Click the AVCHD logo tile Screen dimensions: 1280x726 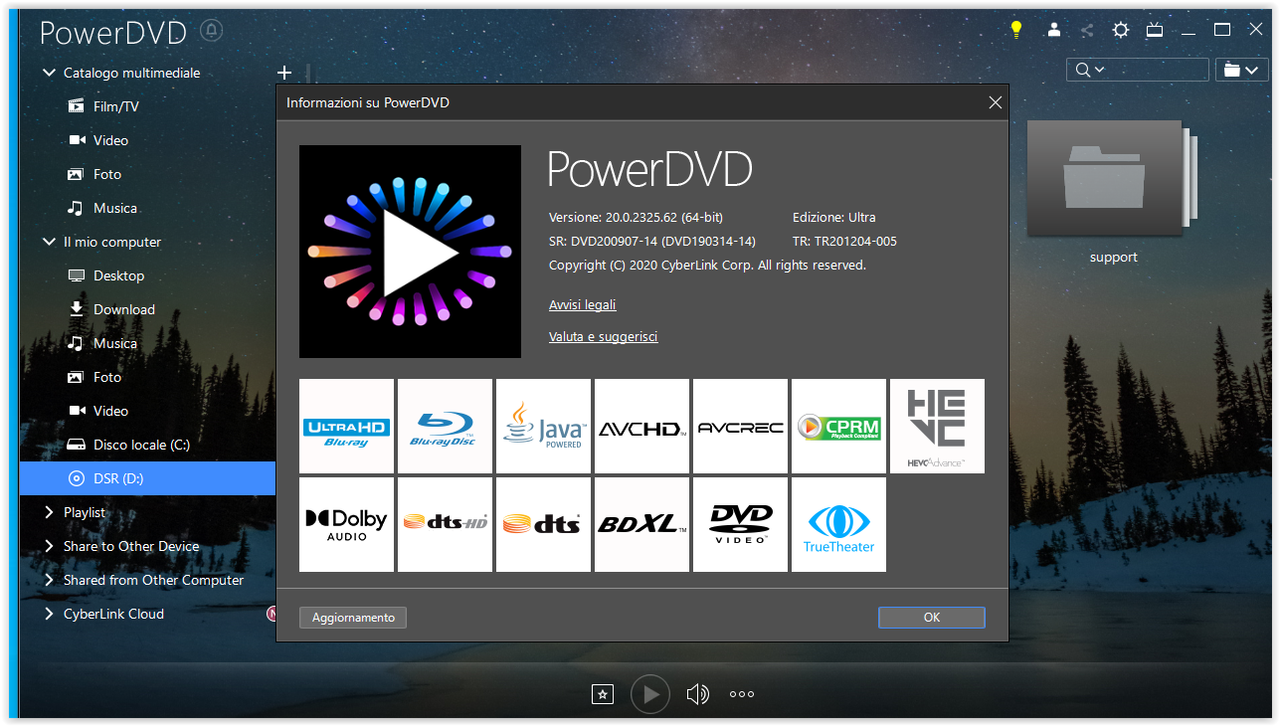click(x=642, y=426)
